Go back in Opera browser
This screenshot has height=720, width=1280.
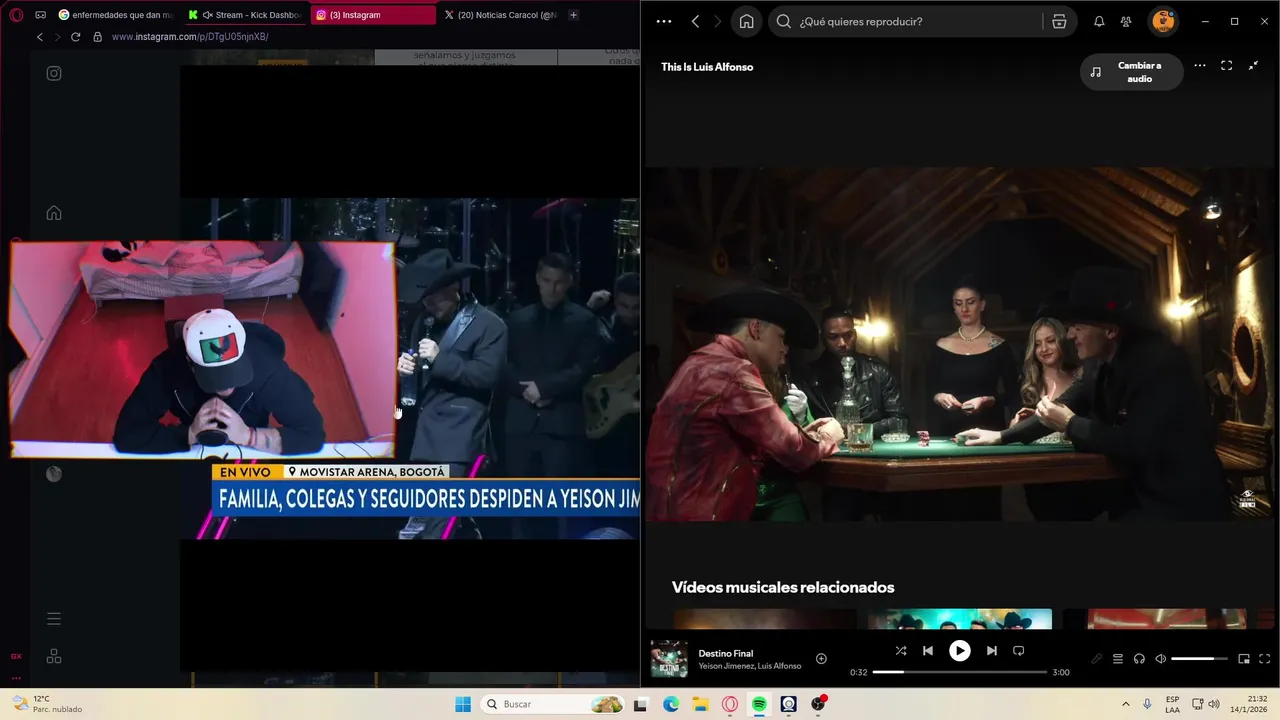[x=40, y=37]
